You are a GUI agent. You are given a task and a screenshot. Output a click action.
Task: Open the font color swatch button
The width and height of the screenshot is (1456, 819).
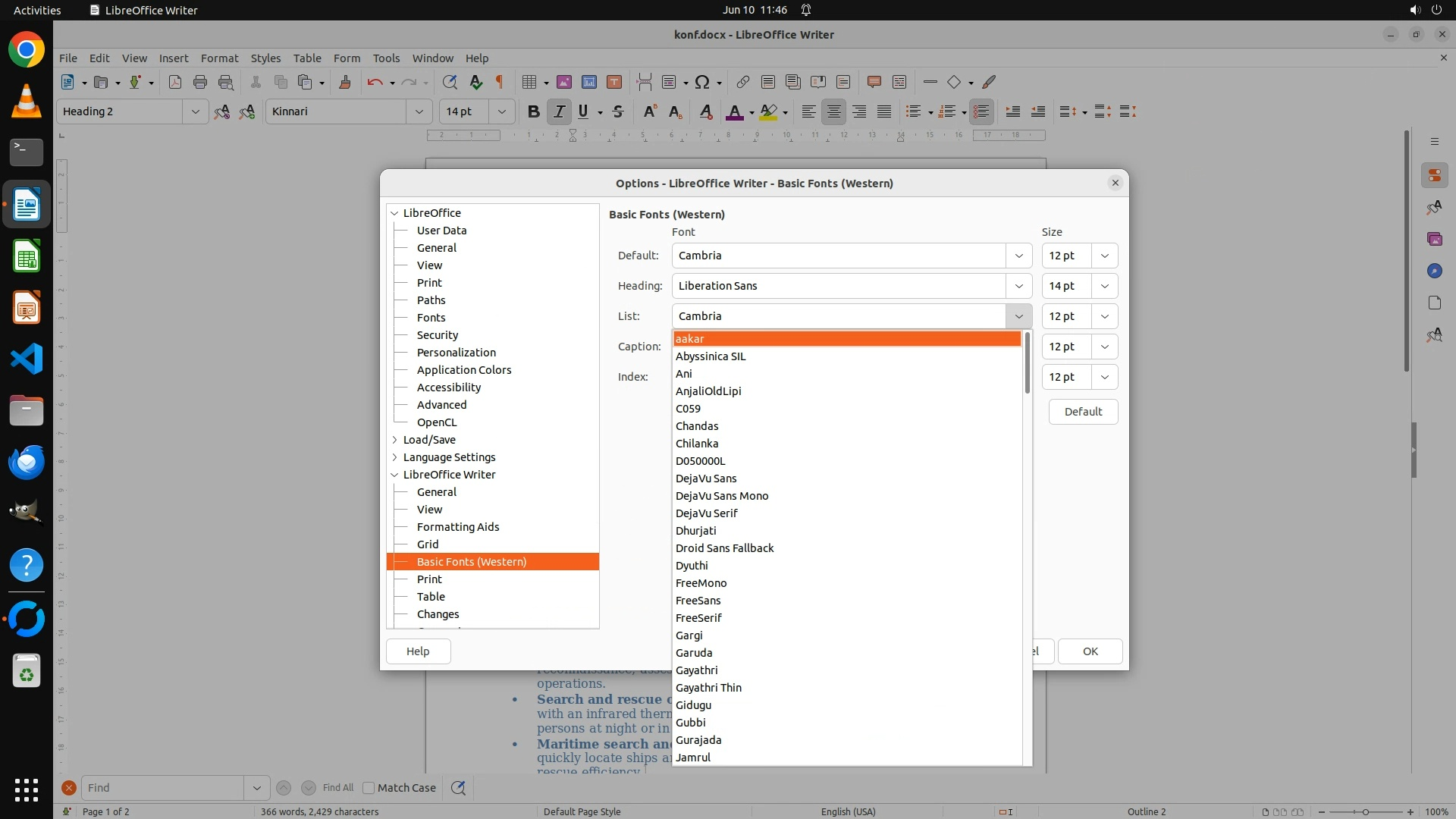point(734,111)
